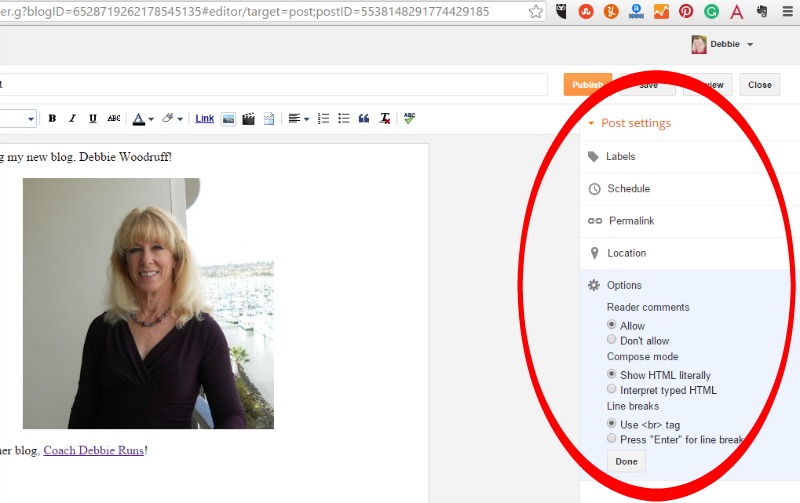Collapse Post settings panel

pos(630,123)
